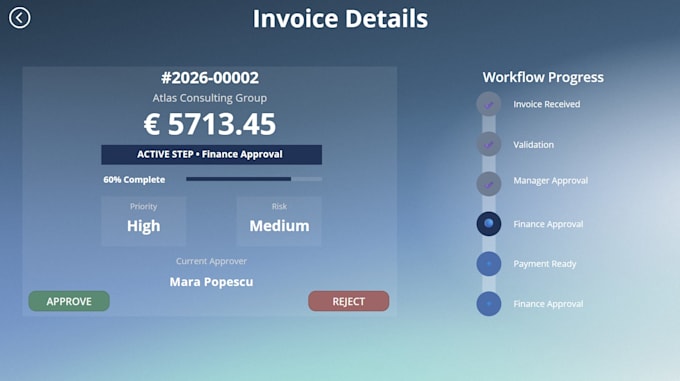Reject the invoice with the red button
Screen dimensions: 680x381
[x=349, y=301]
